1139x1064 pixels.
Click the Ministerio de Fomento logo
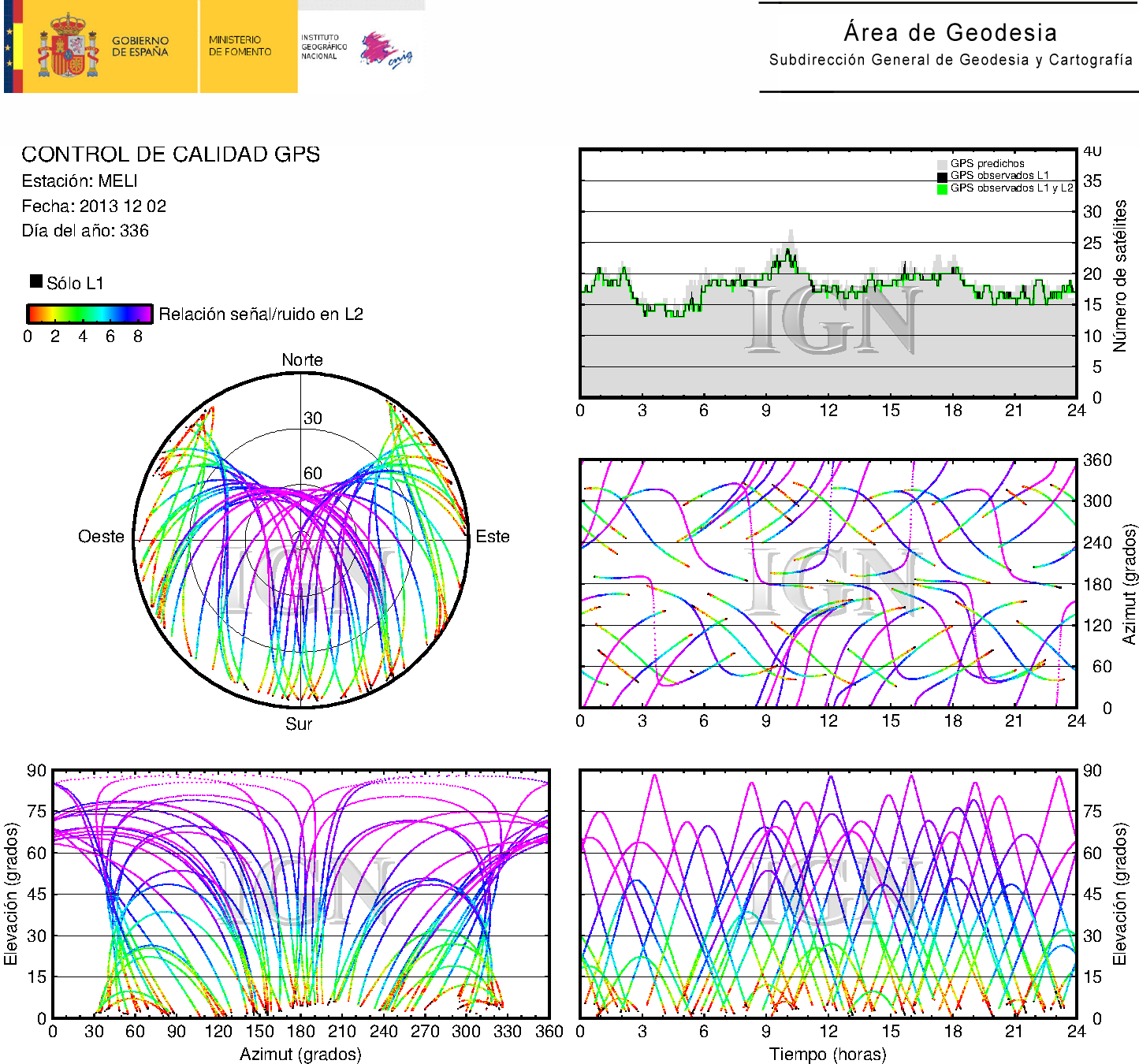coord(240,46)
